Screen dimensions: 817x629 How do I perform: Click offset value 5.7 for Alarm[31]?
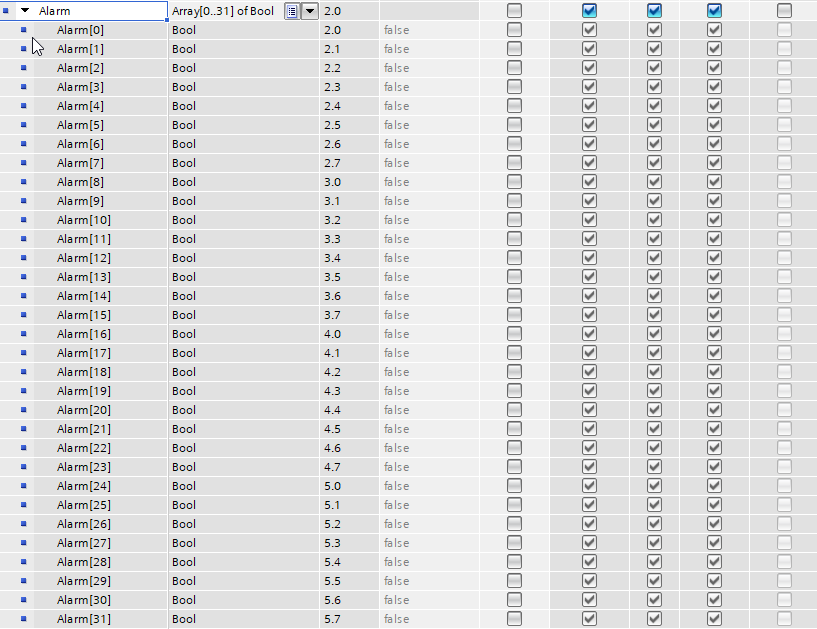coord(332,619)
